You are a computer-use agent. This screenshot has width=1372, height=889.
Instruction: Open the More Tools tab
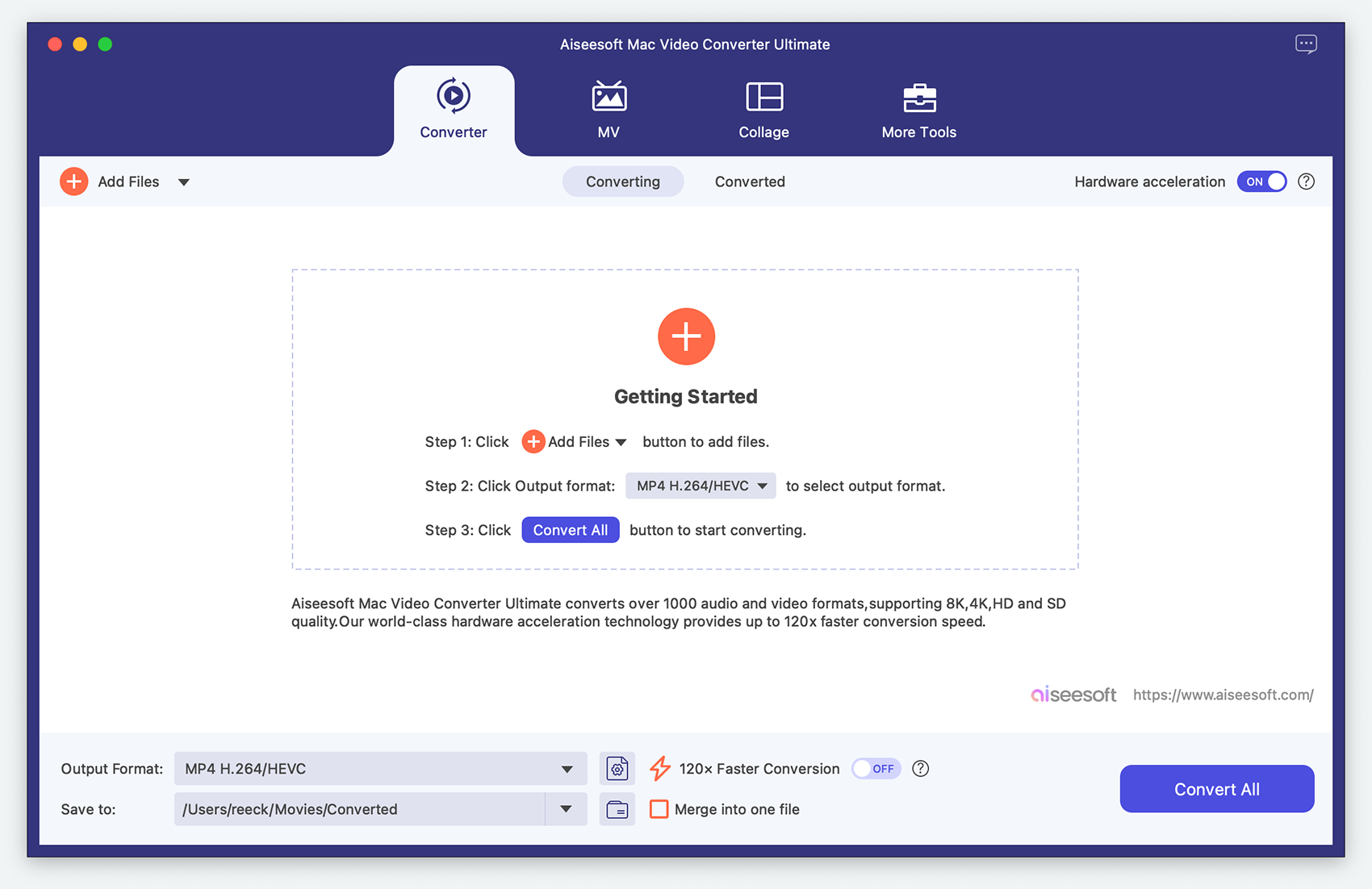[x=918, y=111]
